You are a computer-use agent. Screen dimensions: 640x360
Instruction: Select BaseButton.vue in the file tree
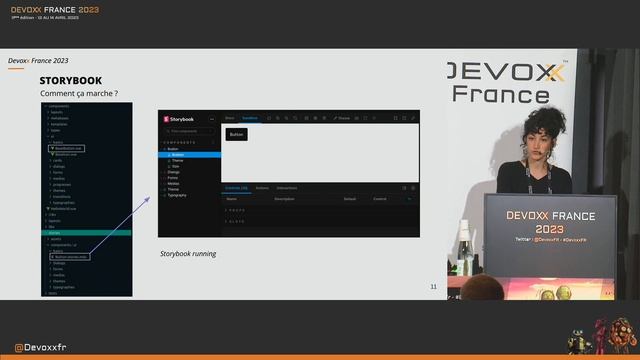point(67,148)
